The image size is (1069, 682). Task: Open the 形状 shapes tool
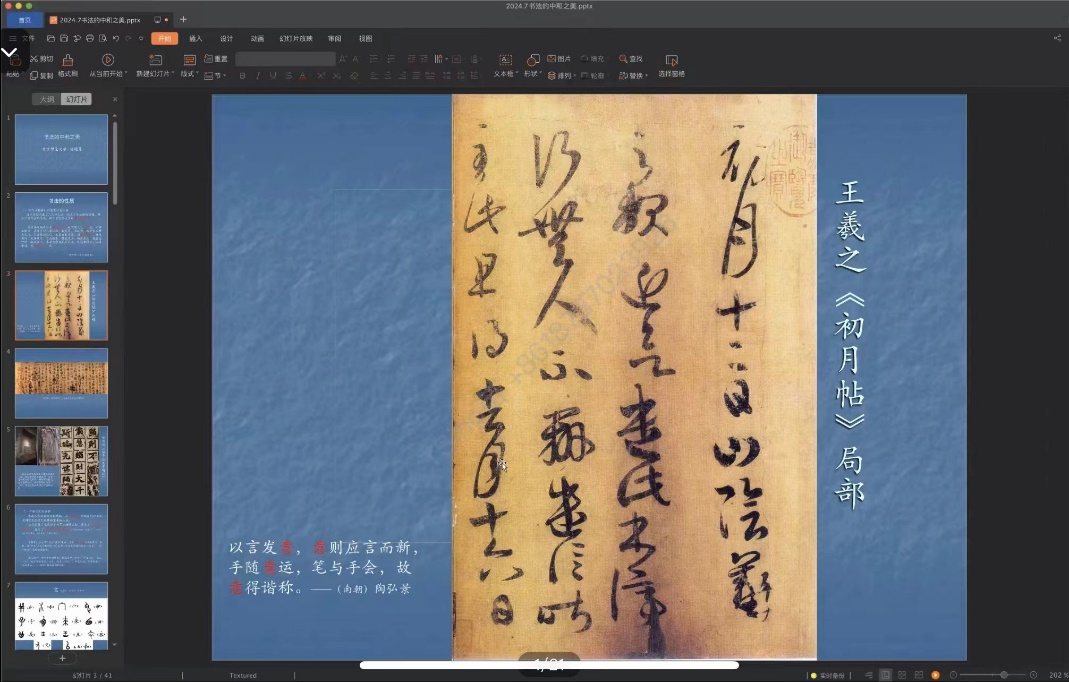tap(533, 61)
